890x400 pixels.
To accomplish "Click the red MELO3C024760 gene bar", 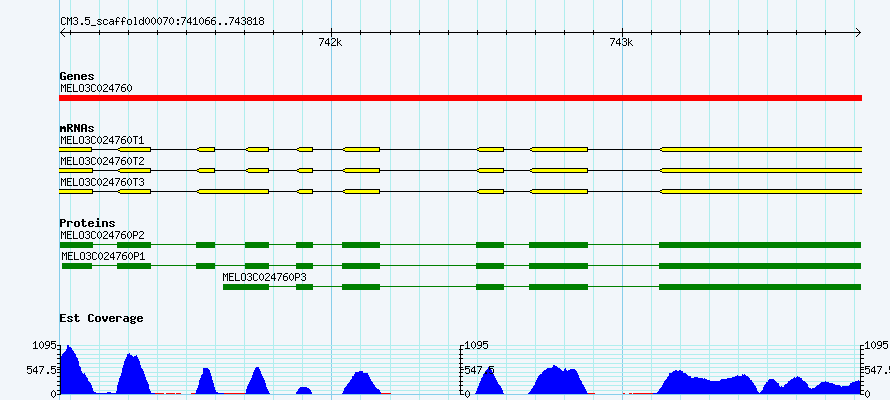I will tap(460, 98).
